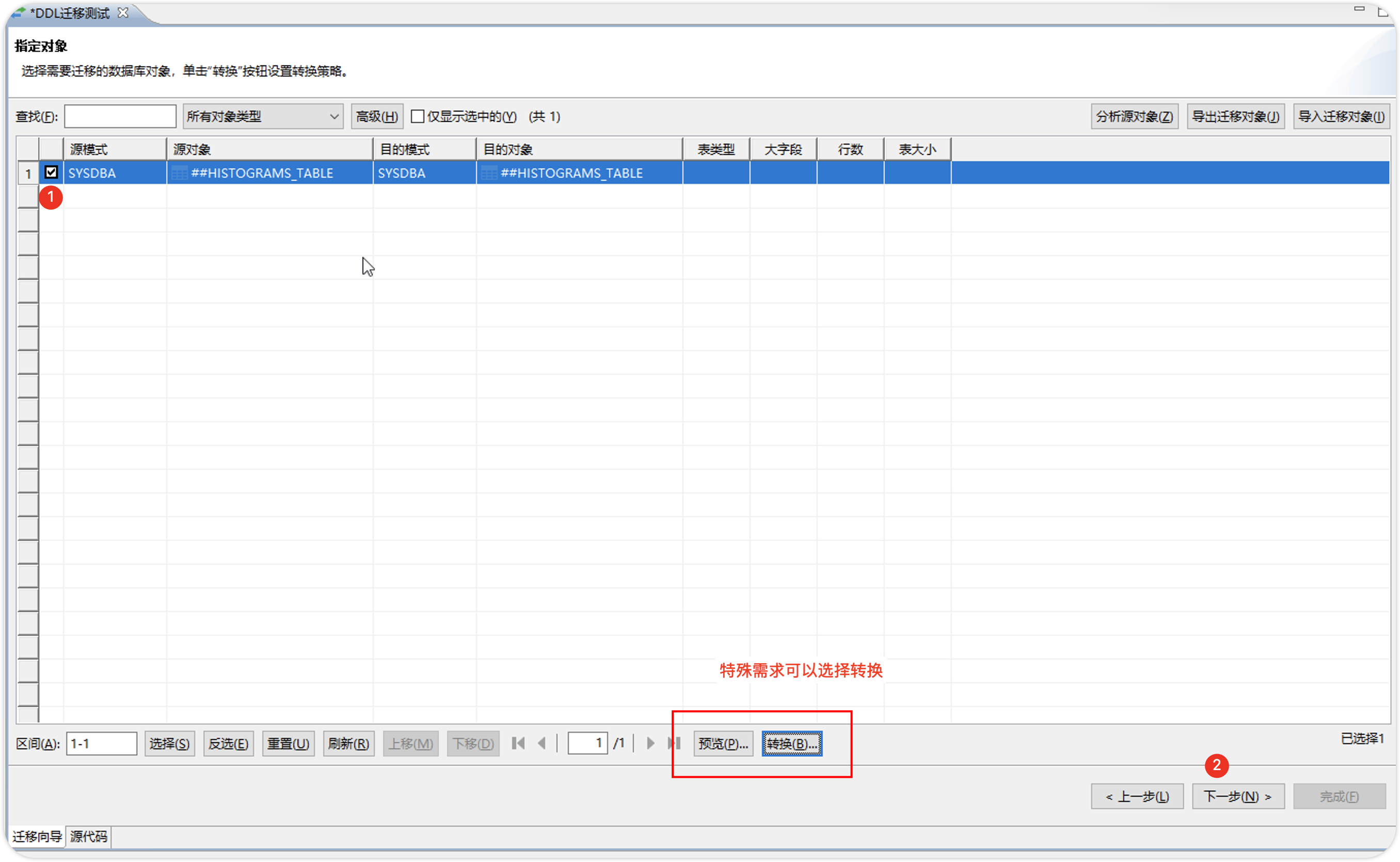This screenshot has height=862, width=1400.
Task: Uncheck the row 1 SYSDBA checkbox
Action: 51,172
